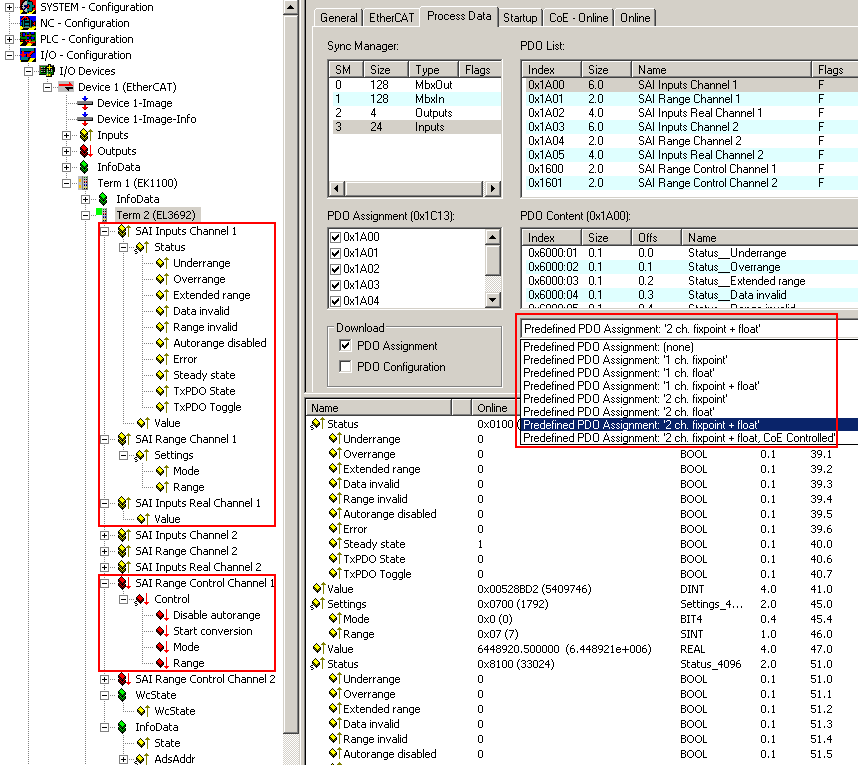Image resolution: width=858 pixels, height=765 pixels.
Task: Click the PDO List Index column header
Action: 552,69
